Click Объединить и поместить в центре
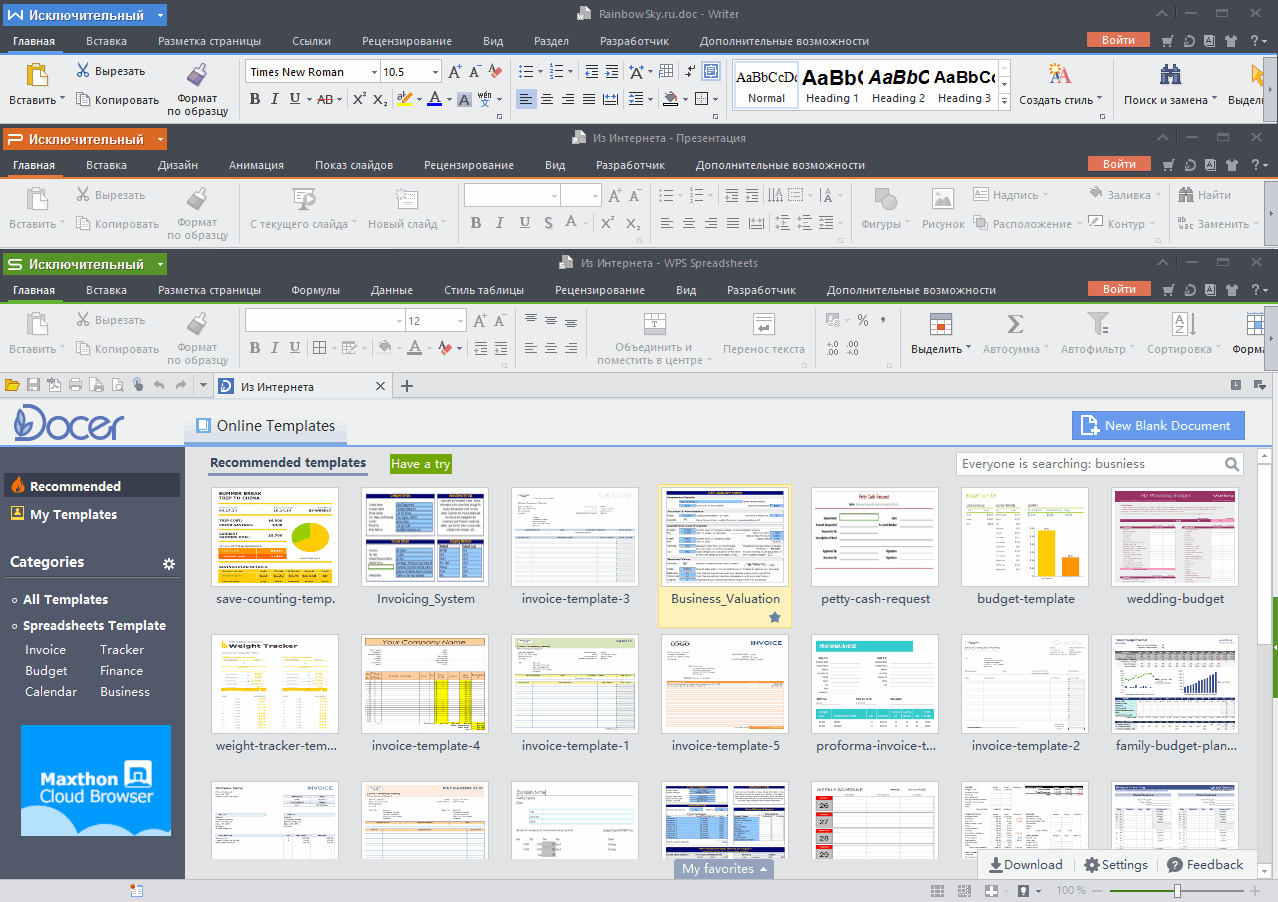This screenshot has width=1278, height=902. coord(654,338)
